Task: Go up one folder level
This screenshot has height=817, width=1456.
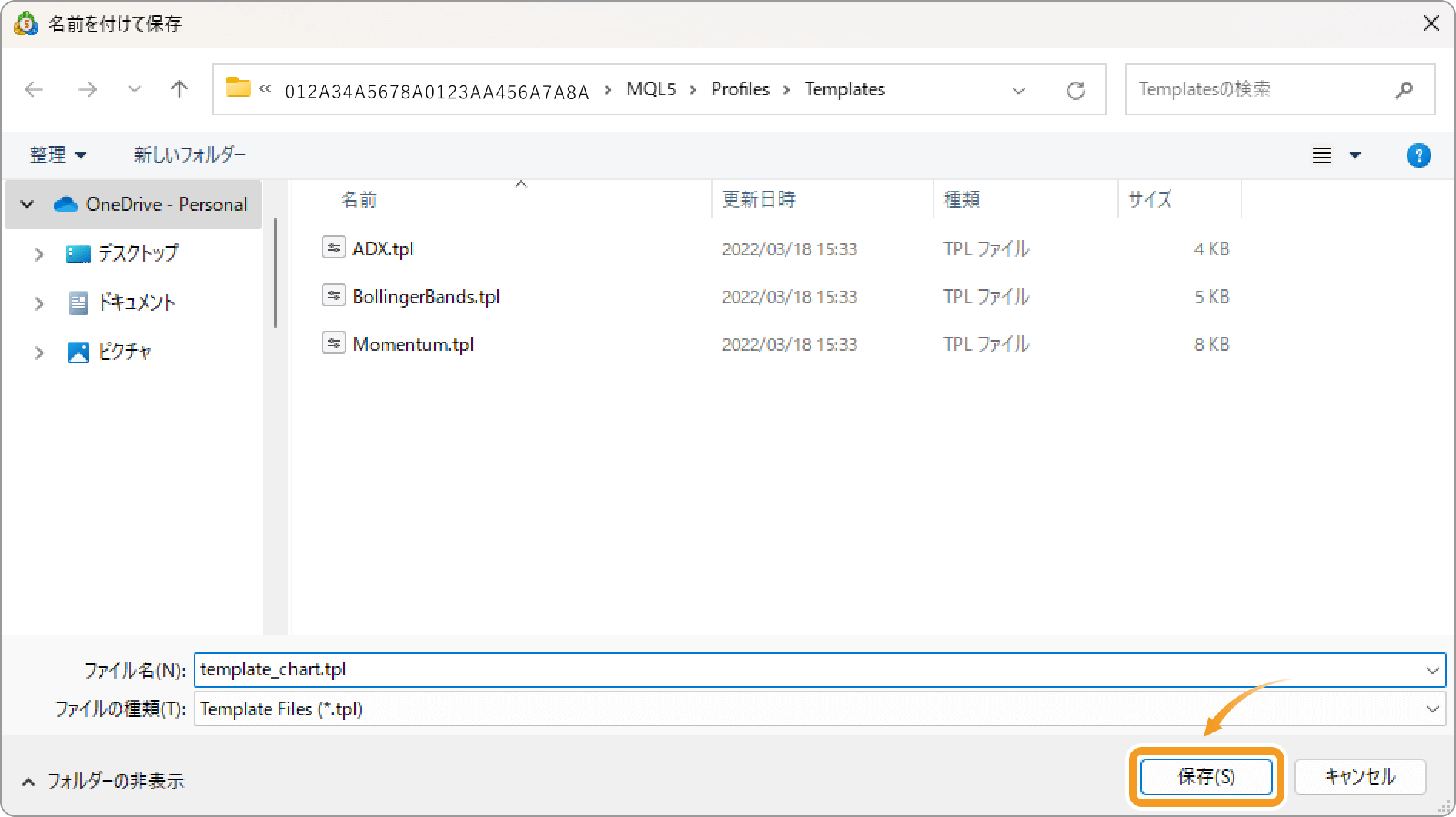Action: coord(179,89)
